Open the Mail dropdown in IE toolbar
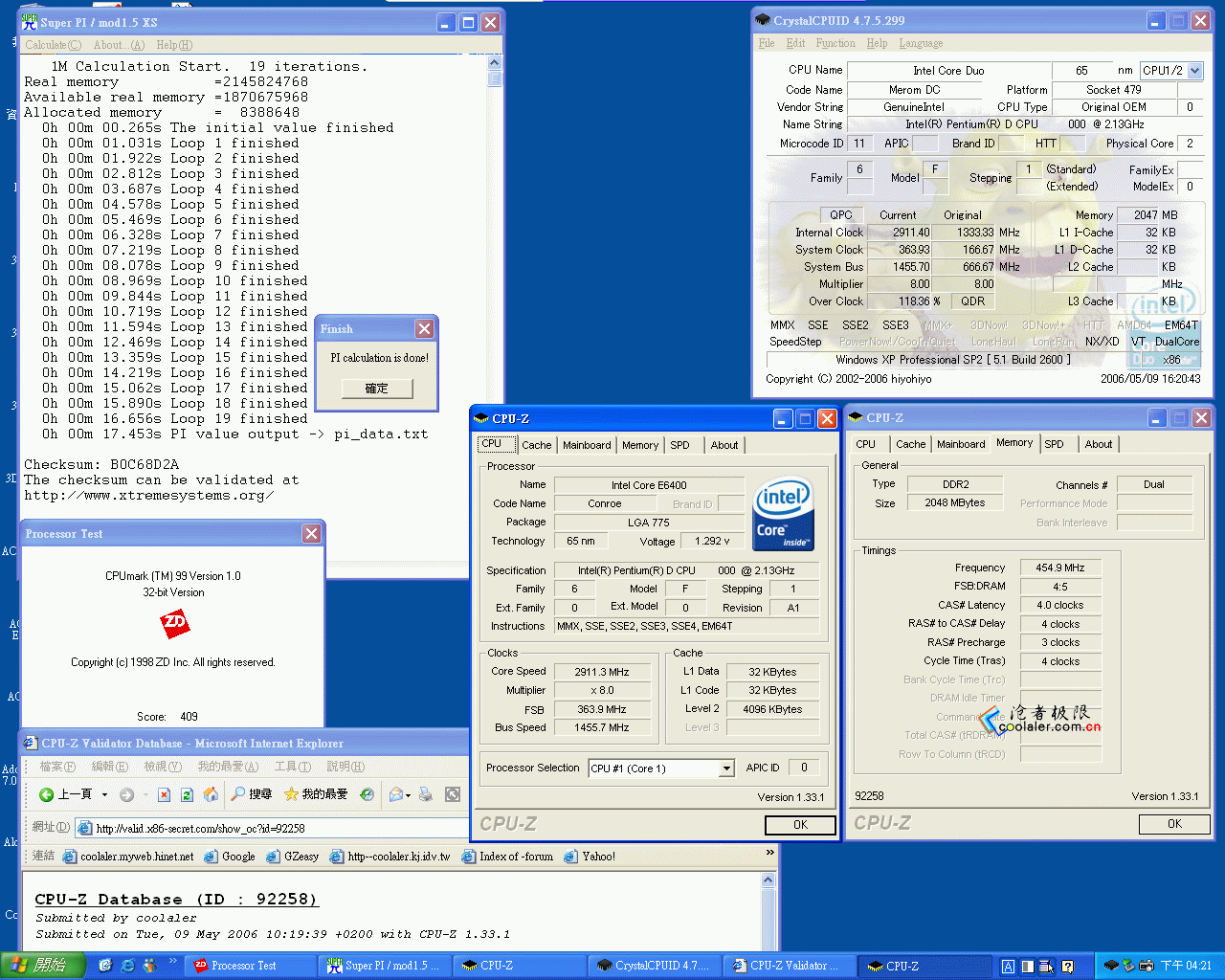Viewport: 1225px width, 980px height. (x=408, y=794)
